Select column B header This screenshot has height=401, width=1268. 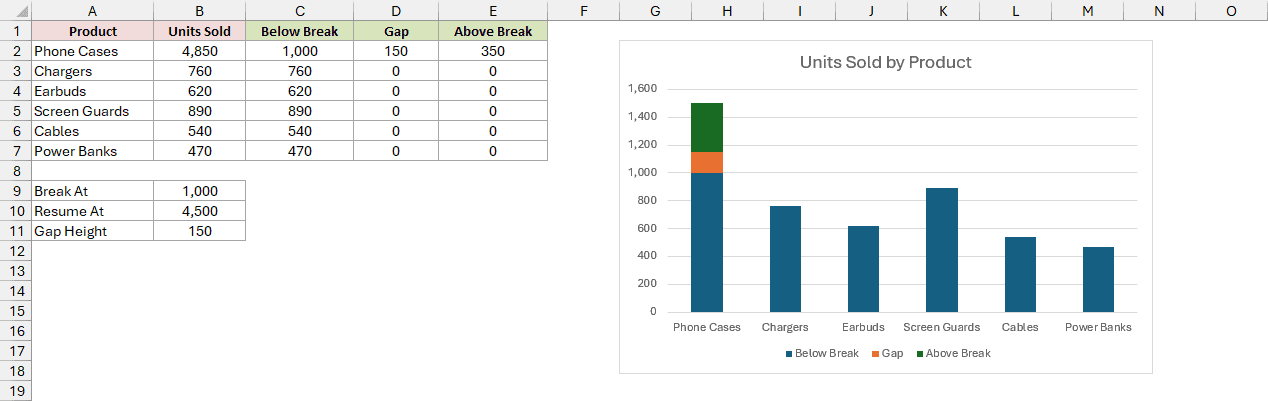pos(199,10)
